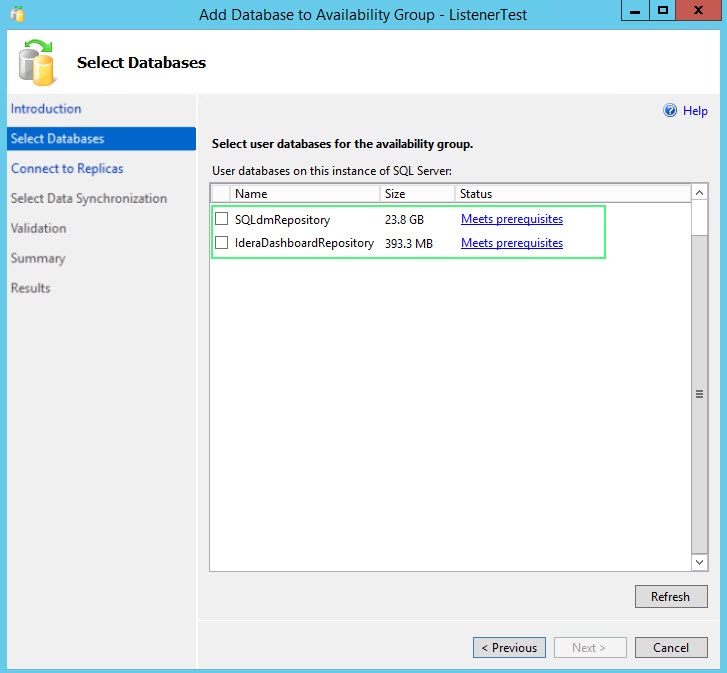Sort by the Name column header
This screenshot has height=673, width=727.
[305, 194]
